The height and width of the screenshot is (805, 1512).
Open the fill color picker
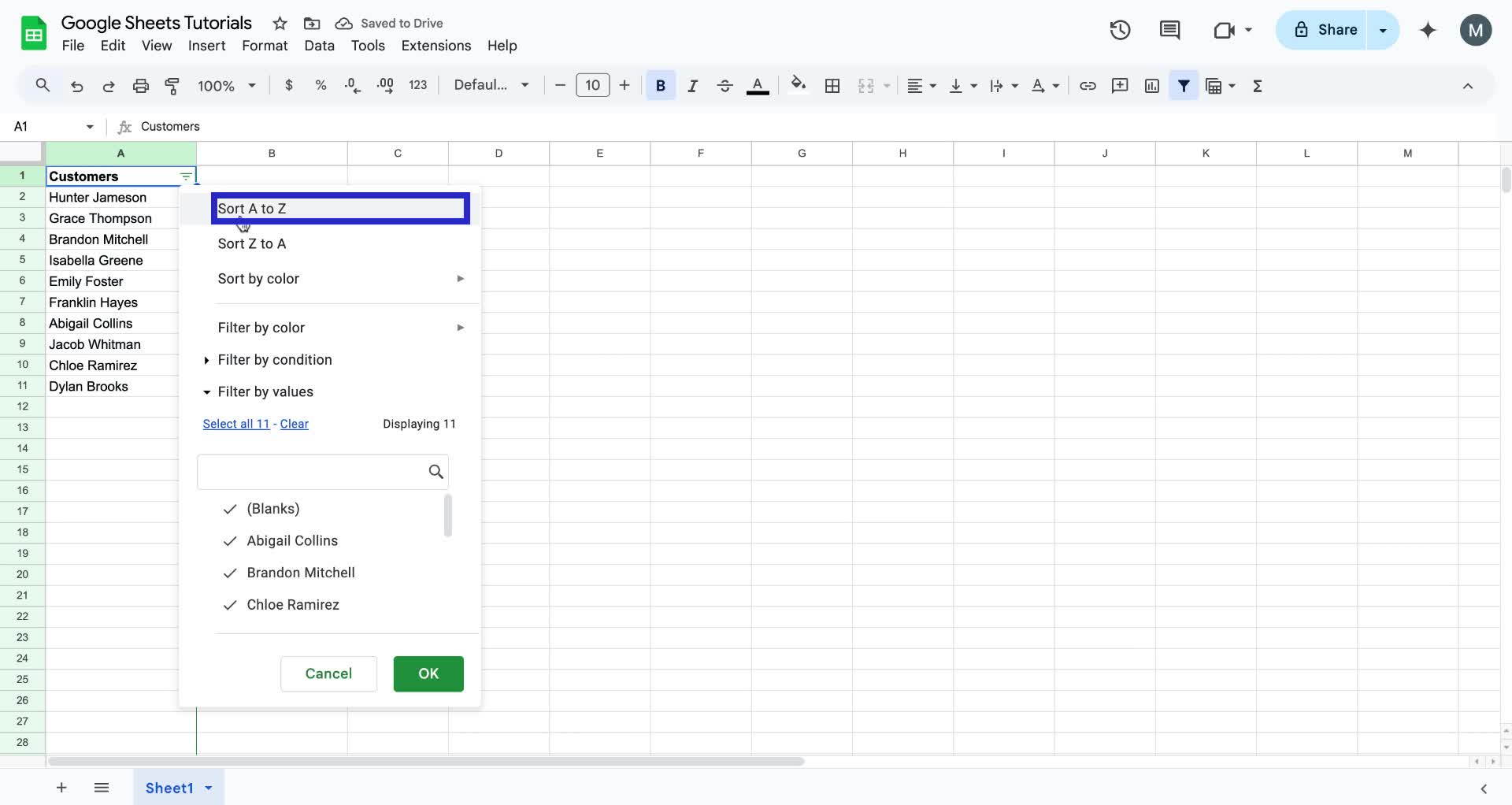(x=799, y=85)
